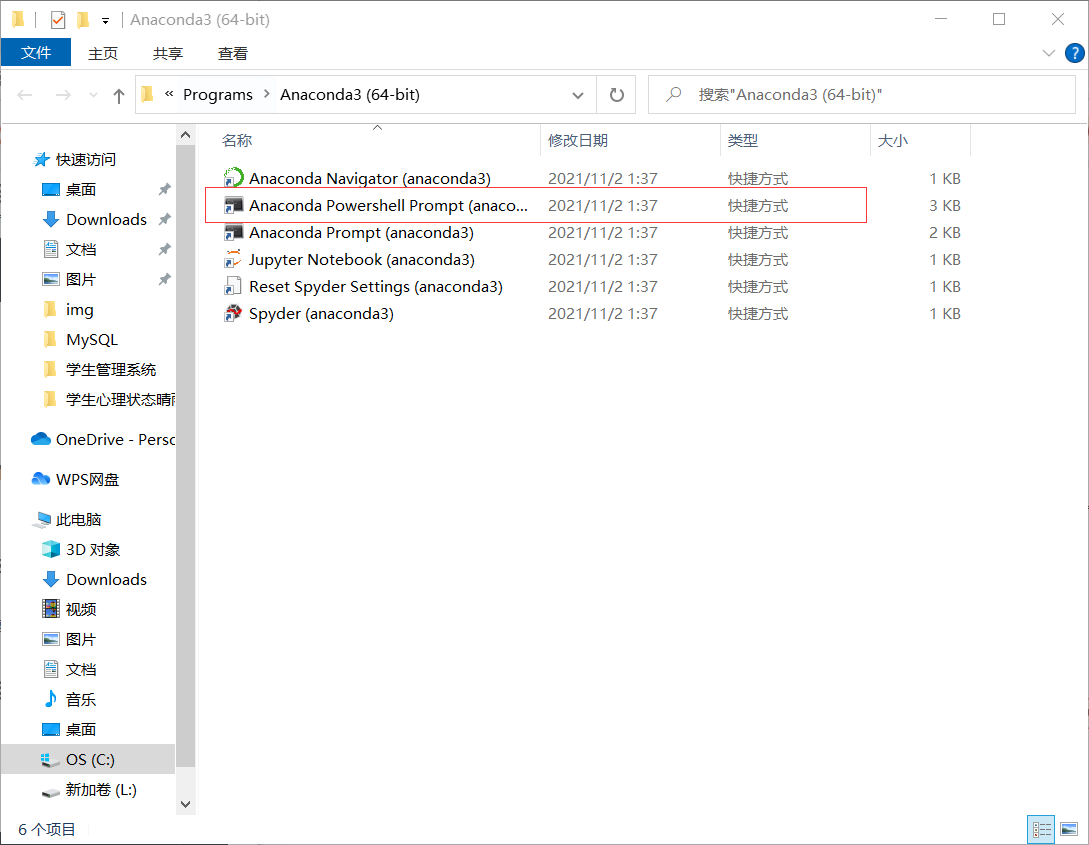Click the help question mark icon

pyautogui.click(x=1074, y=53)
